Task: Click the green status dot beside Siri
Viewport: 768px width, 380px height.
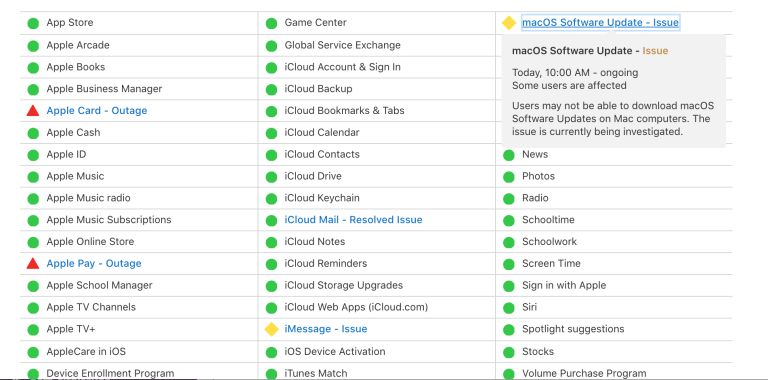Action: point(509,308)
